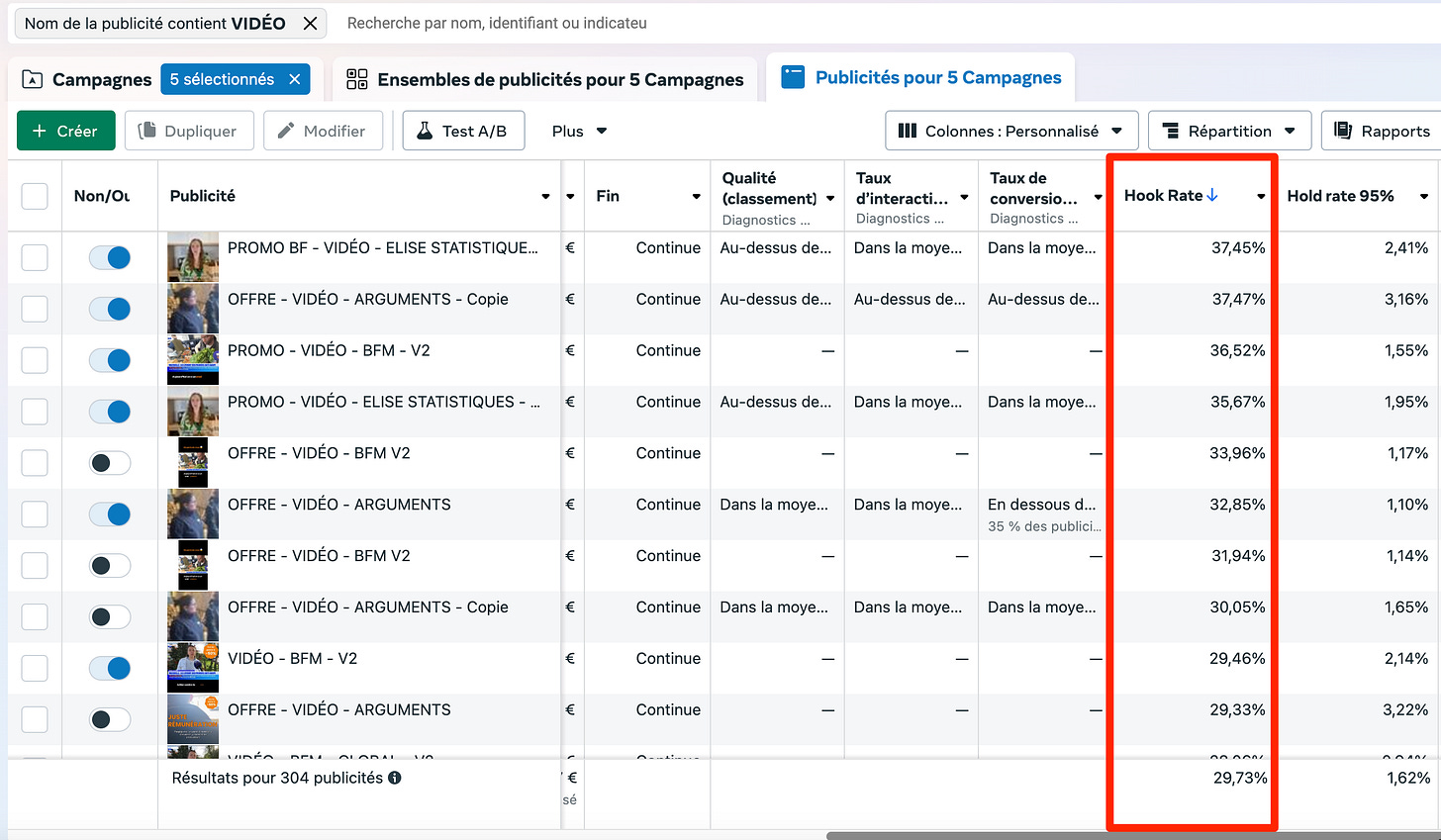The width and height of the screenshot is (1441, 840).
Task: Open Fin column header dropdown arrow
Action: coord(697,197)
